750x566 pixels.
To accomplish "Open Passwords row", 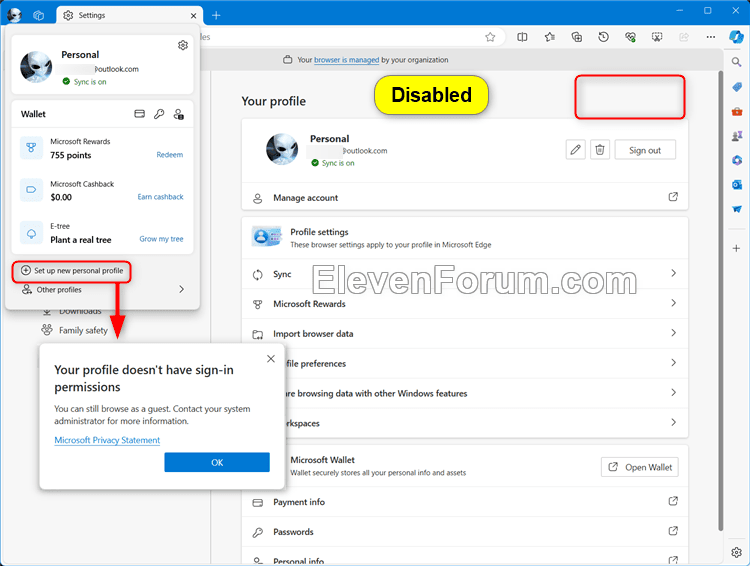I will 465,532.
